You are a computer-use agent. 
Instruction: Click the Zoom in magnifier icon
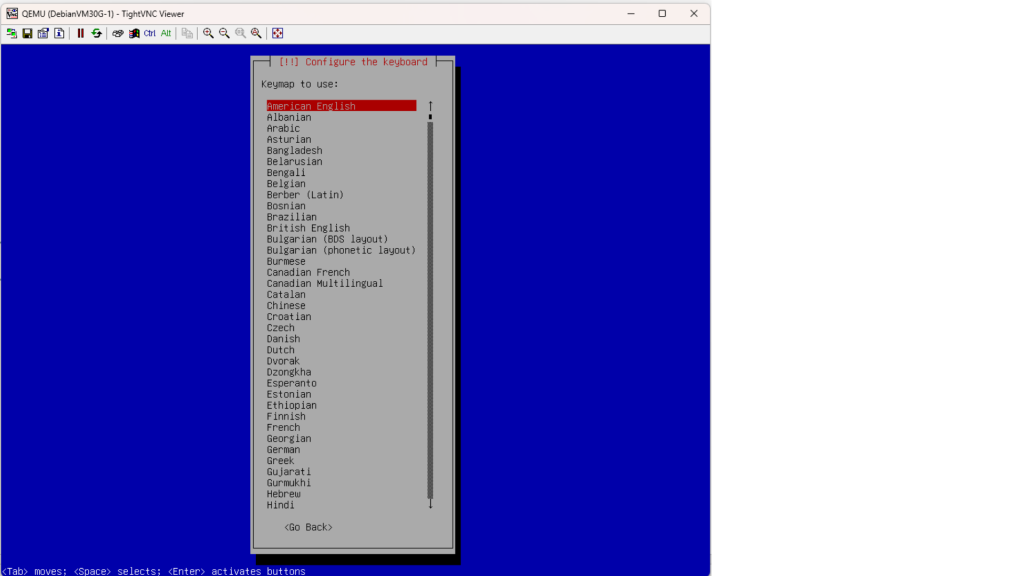coord(208,33)
